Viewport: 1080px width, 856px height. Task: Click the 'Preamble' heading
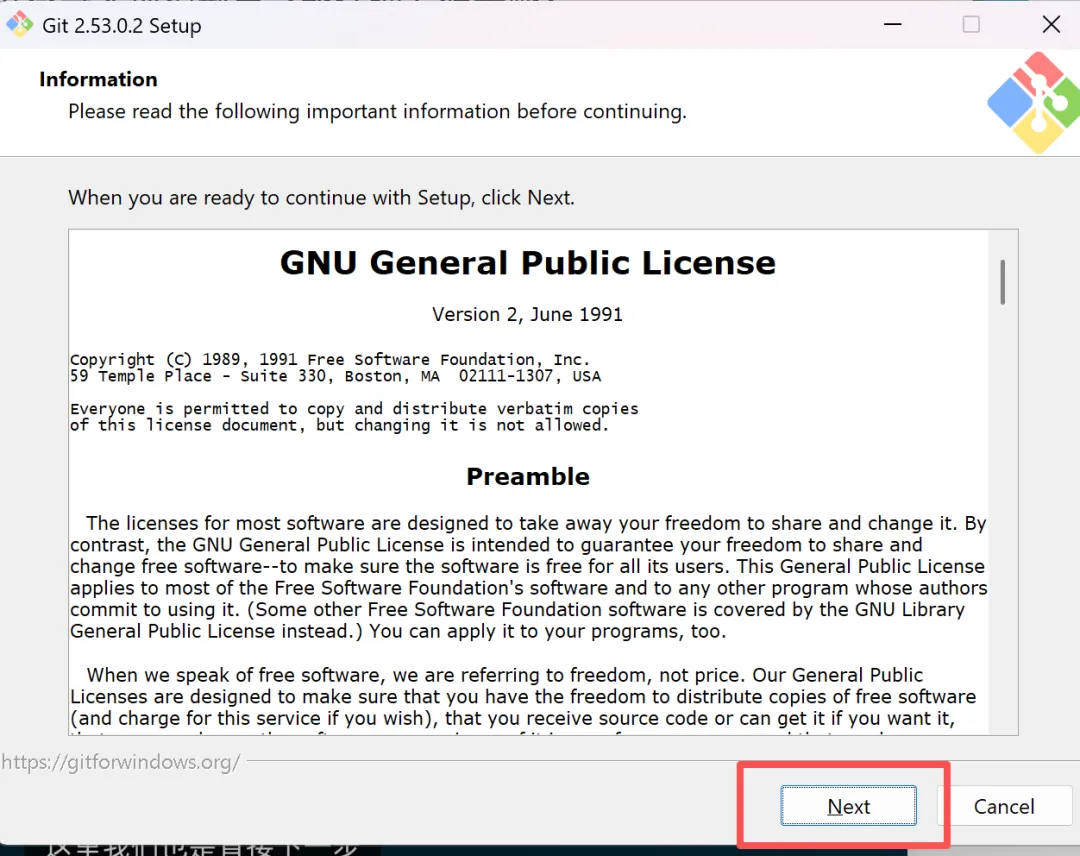point(528,477)
